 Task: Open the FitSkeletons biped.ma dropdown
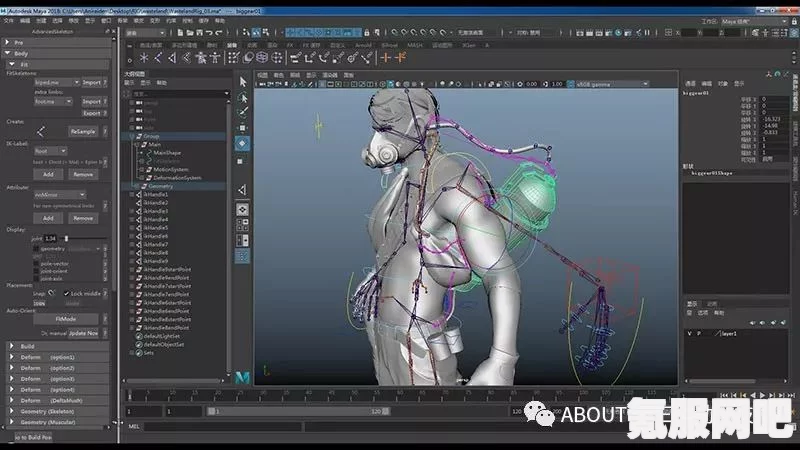[x=57, y=82]
